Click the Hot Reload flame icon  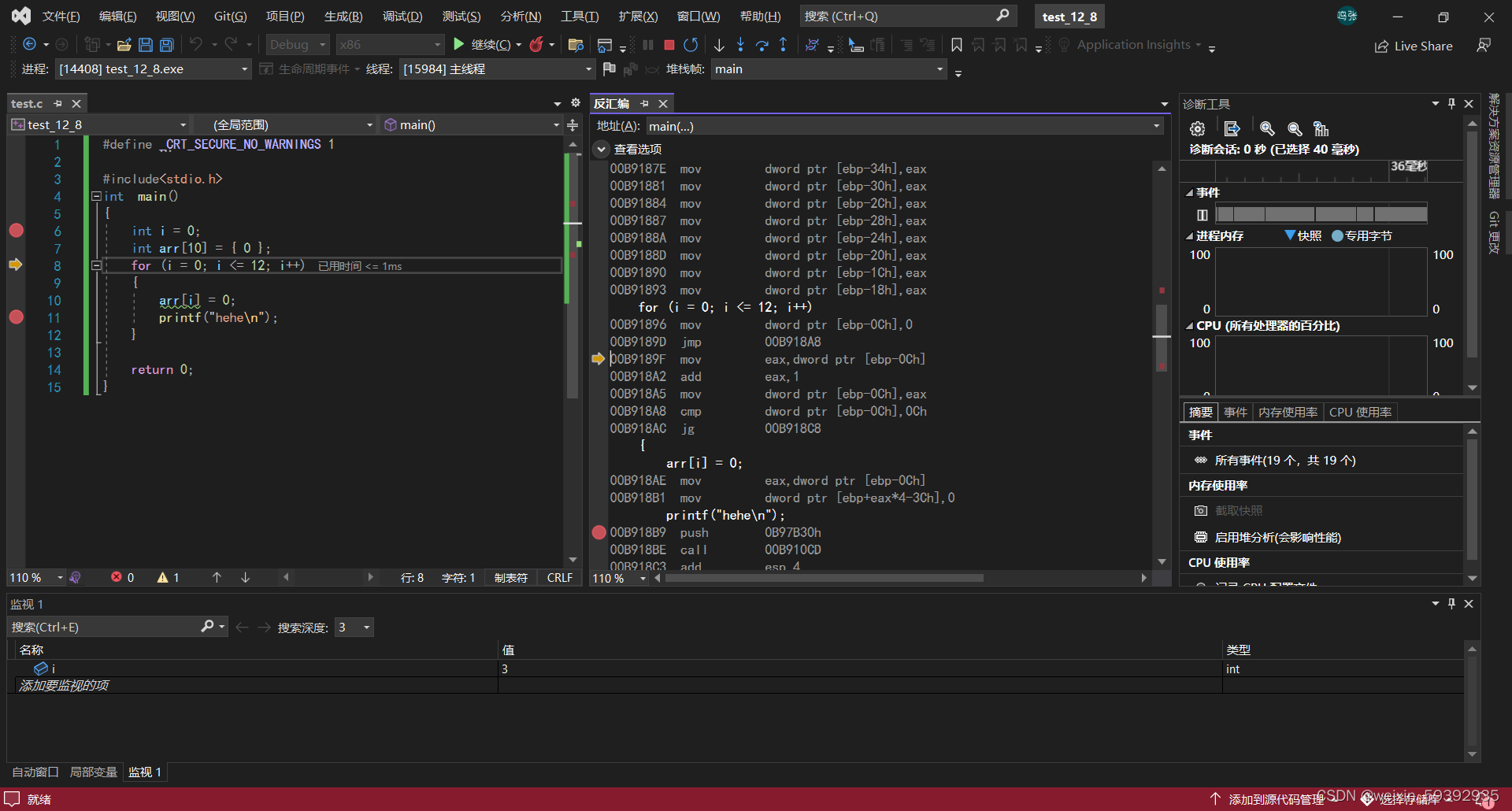coord(537,45)
